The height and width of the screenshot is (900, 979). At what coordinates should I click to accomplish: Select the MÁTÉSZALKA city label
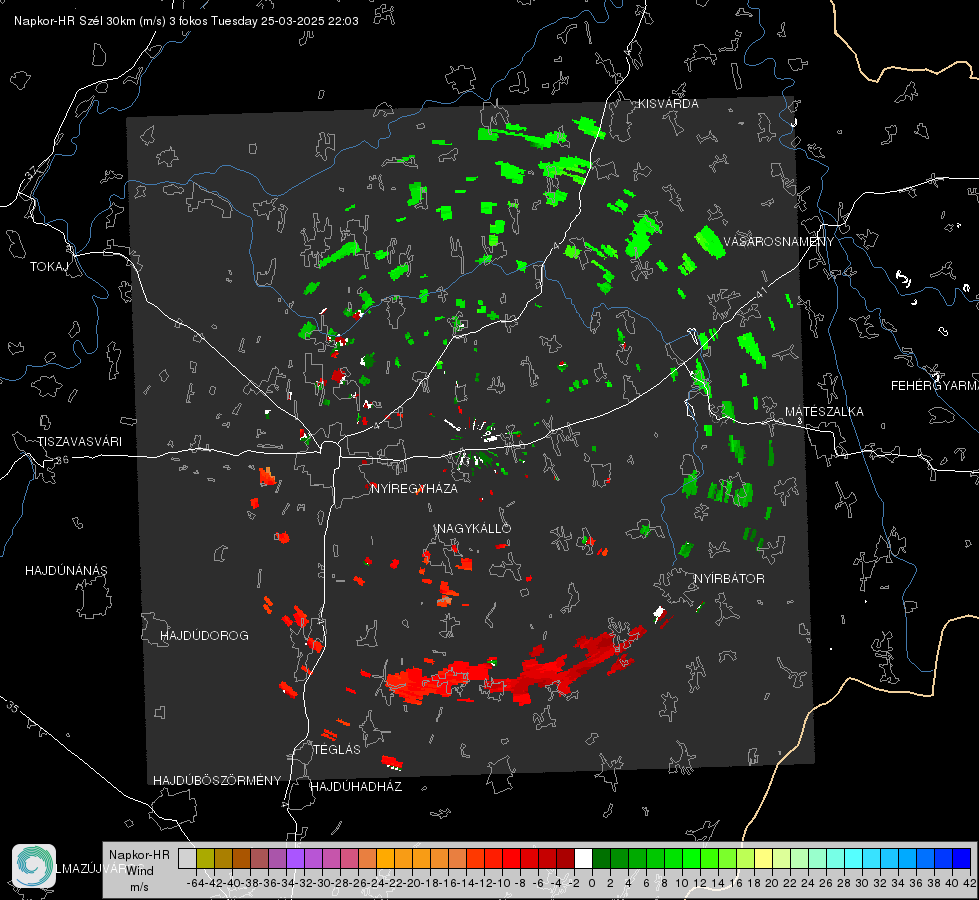[x=824, y=412]
